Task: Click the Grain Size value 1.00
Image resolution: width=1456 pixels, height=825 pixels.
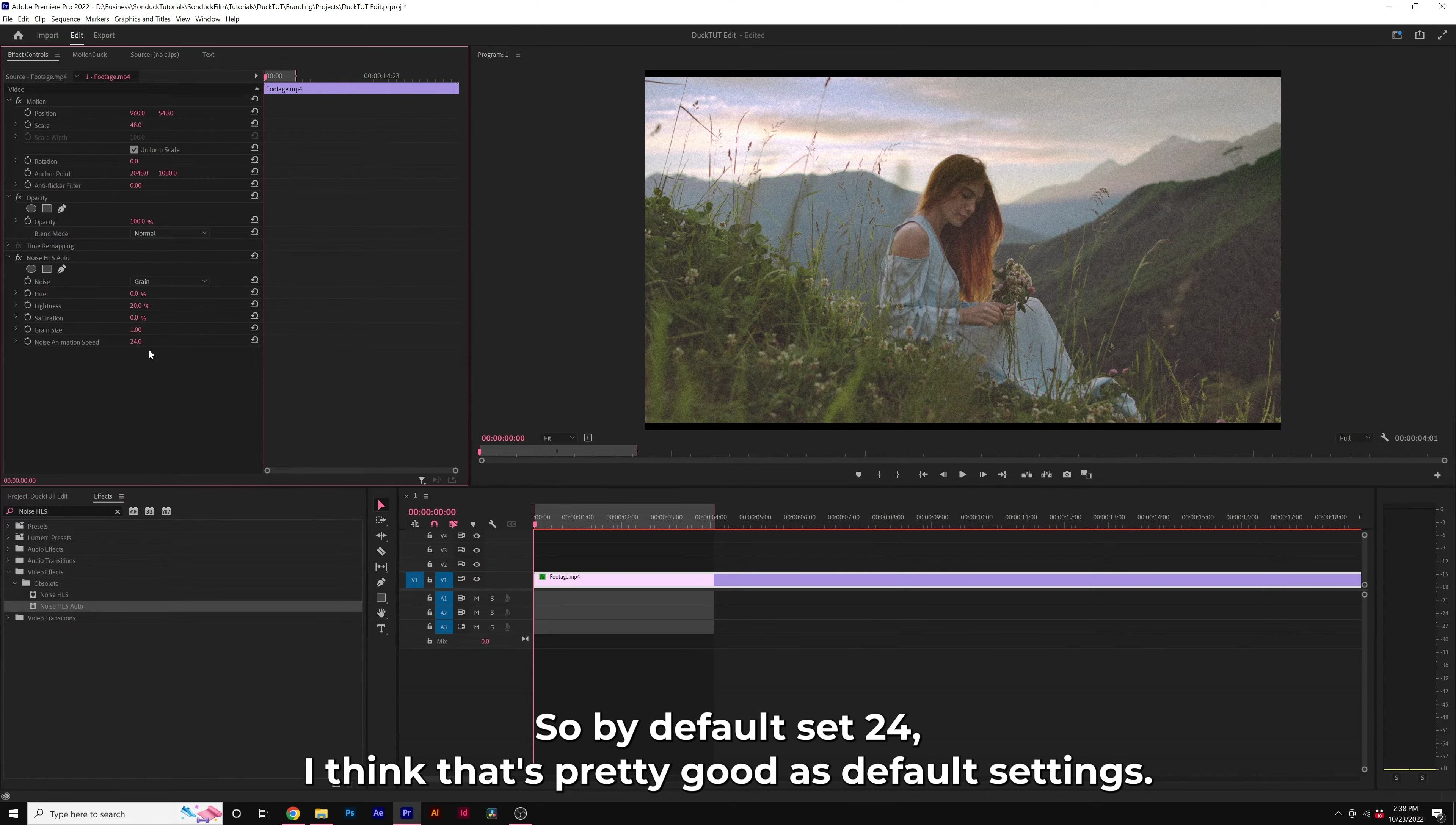Action: 136,329
